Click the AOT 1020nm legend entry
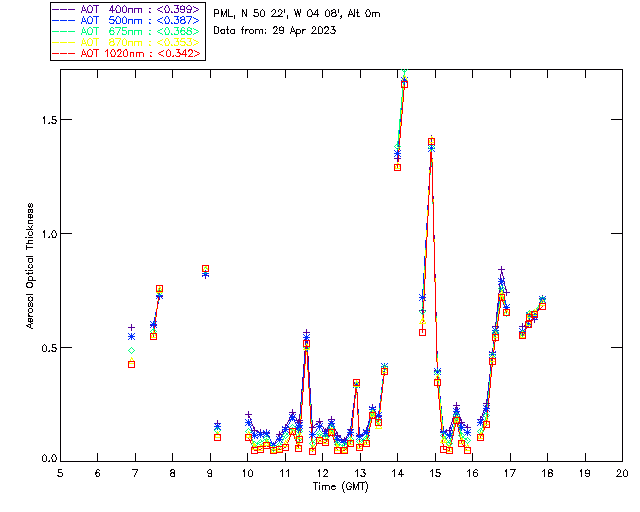The image size is (640, 512). [140, 53]
